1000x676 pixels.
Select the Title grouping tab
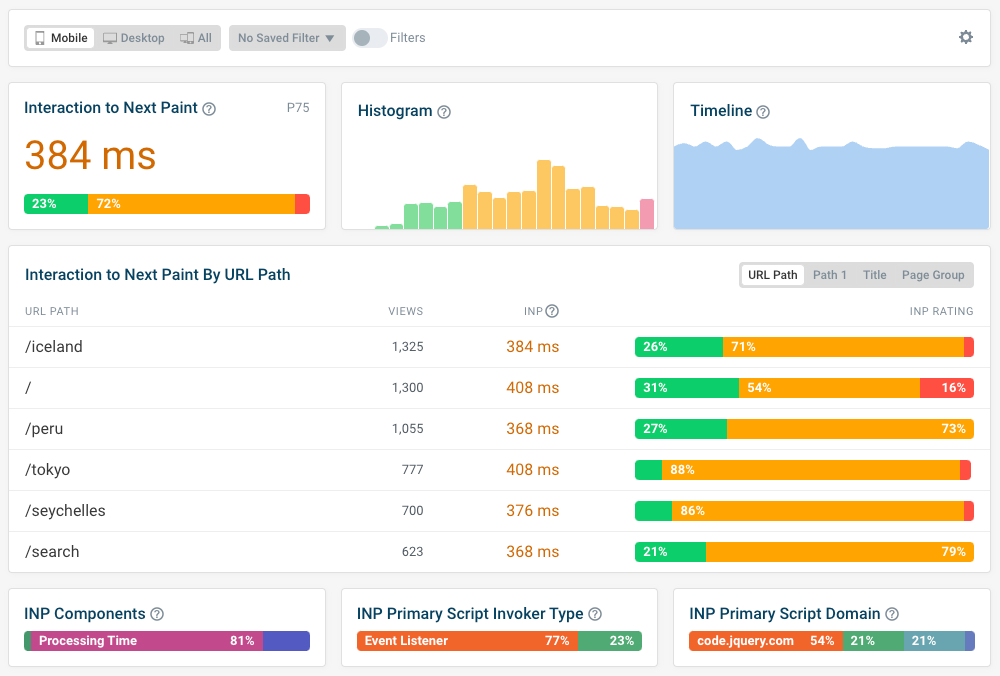pos(874,274)
